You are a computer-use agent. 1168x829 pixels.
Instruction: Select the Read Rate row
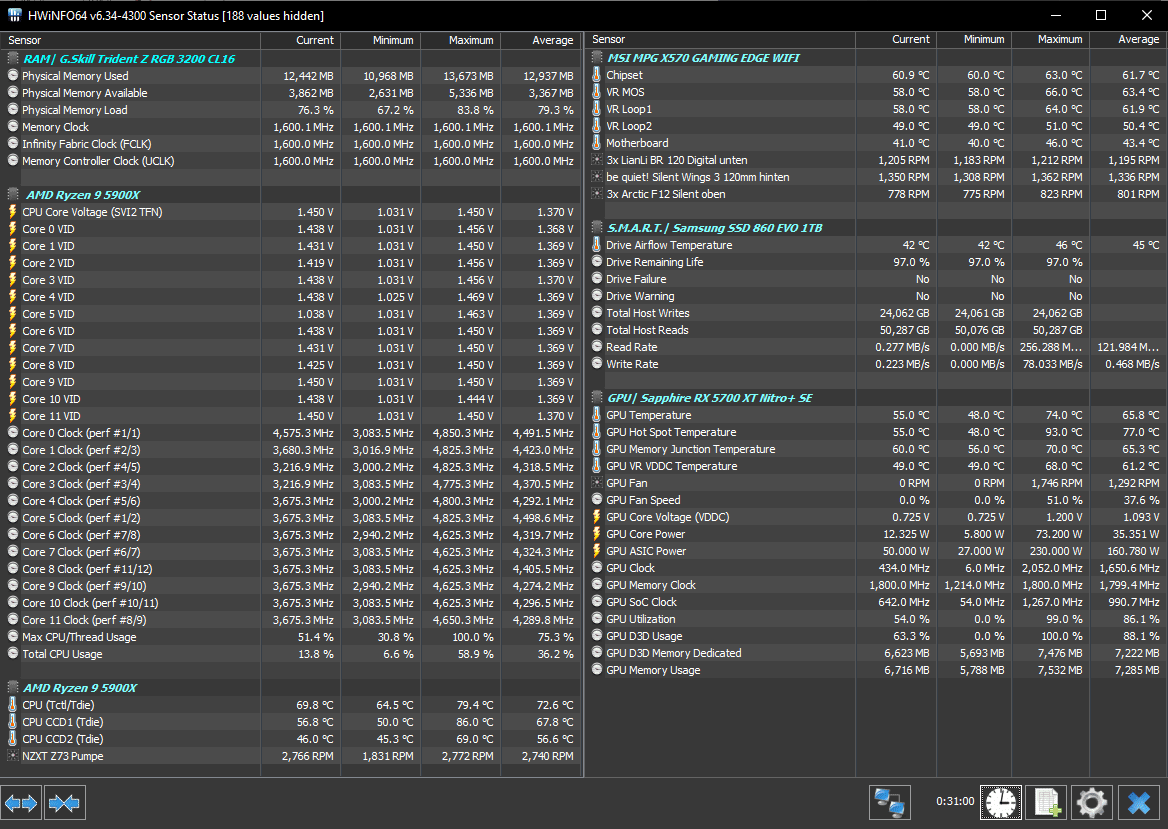tap(876, 347)
